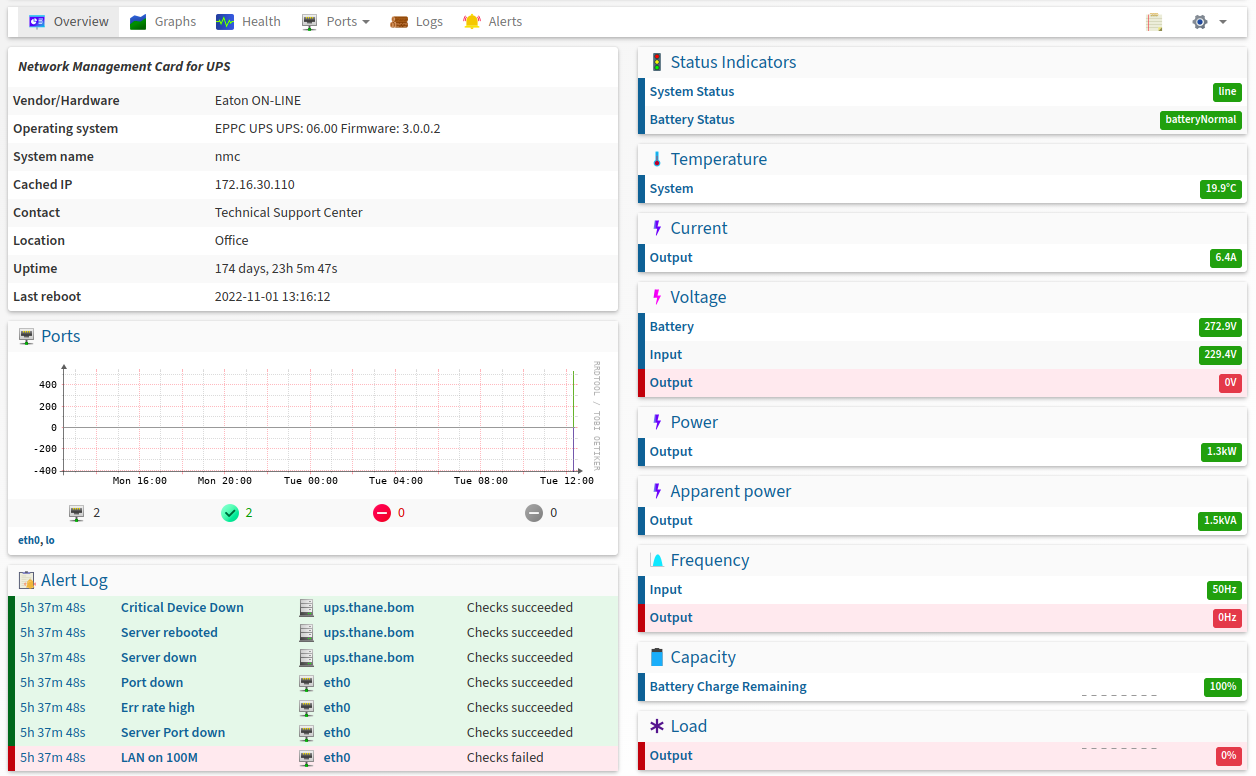Click the red down-ports icon
Image resolution: width=1256 pixels, height=776 pixels.
[x=382, y=513]
